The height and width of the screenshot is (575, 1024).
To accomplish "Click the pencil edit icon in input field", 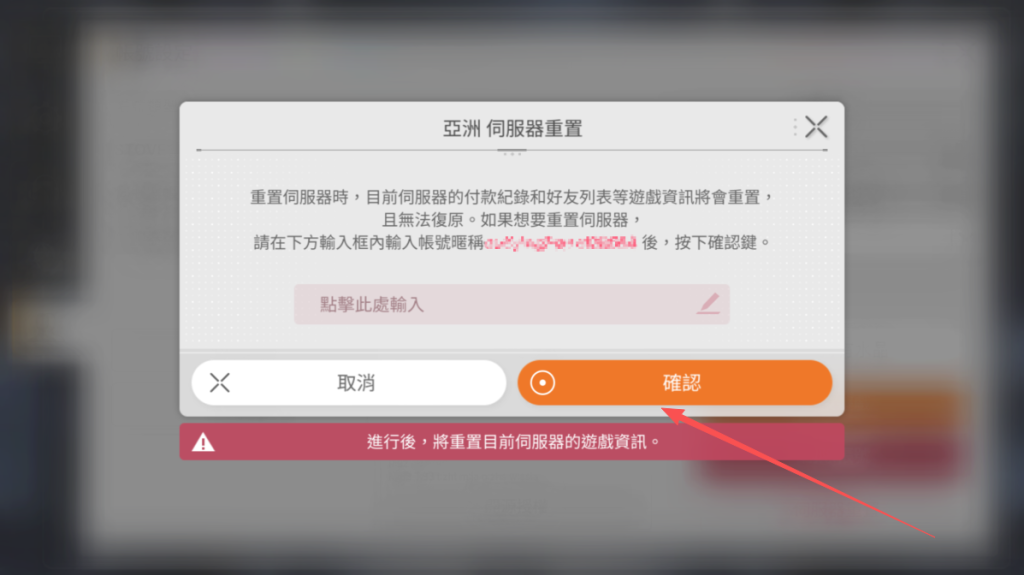I will [708, 304].
